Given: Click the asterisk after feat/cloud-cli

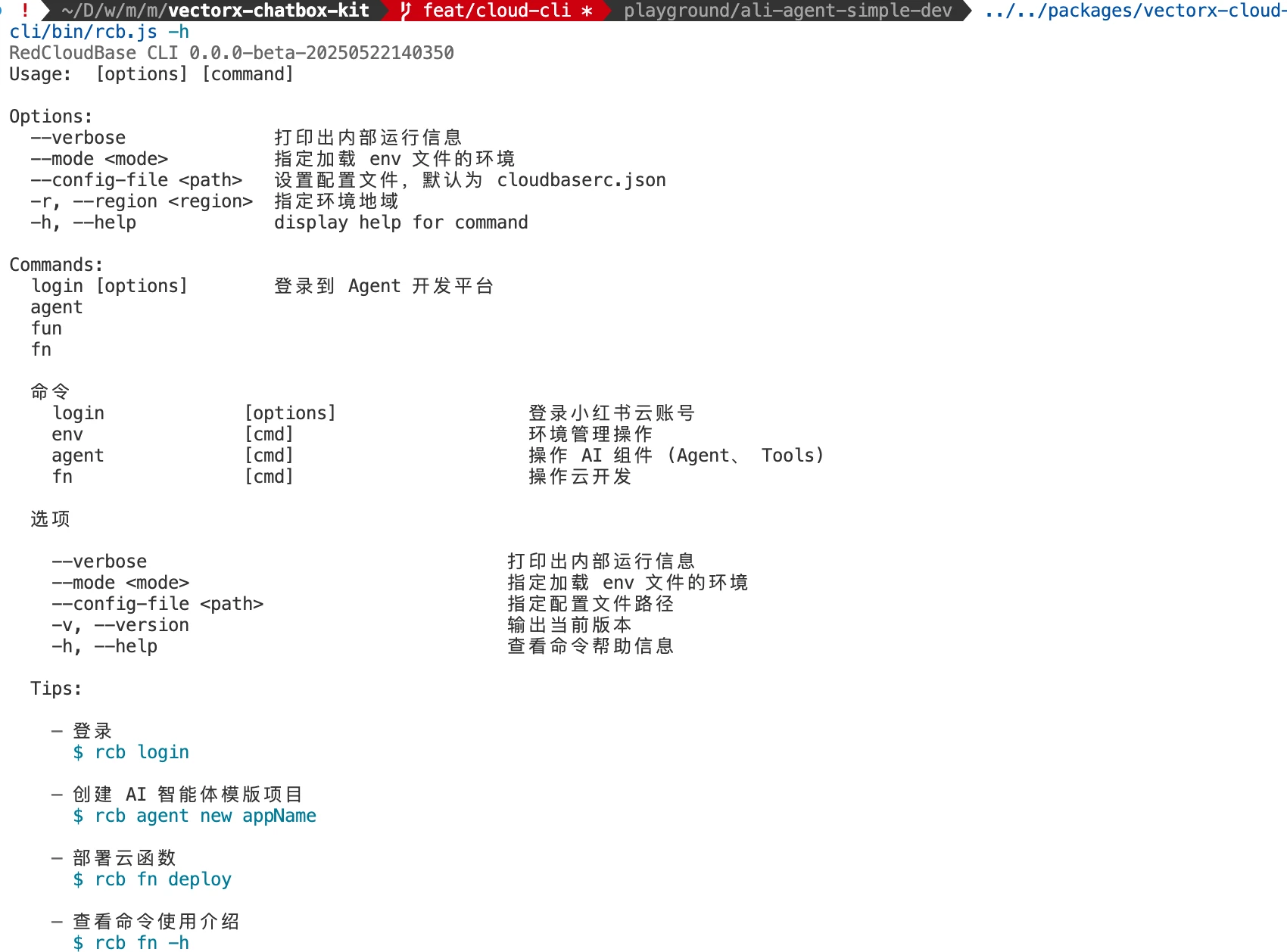Looking at the screenshot, I should tap(586, 11).
